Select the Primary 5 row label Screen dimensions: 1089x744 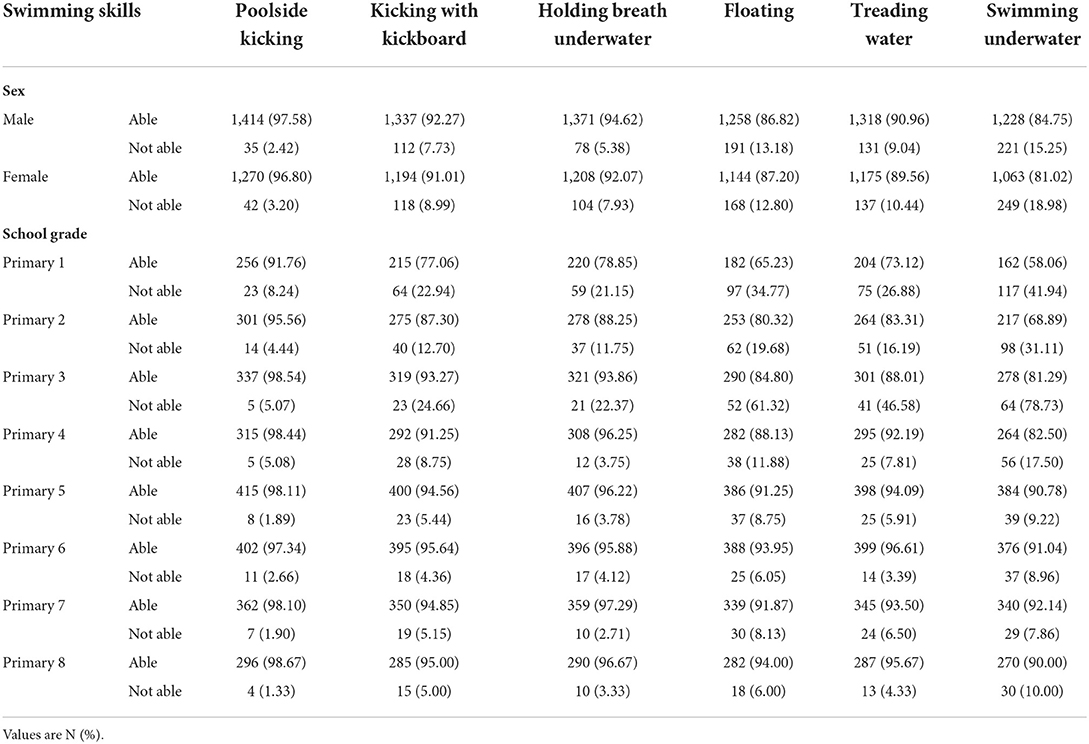click(x=34, y=491)
